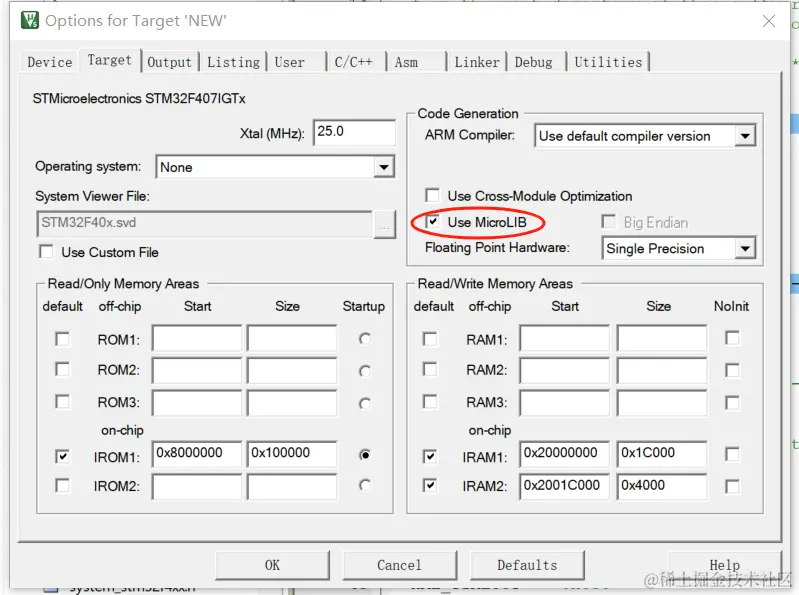Edit the IRAM2 Size value 0x4000
The width and height of the screenshot is (799, 595).
pyautogui.click(x=662, y=486)
